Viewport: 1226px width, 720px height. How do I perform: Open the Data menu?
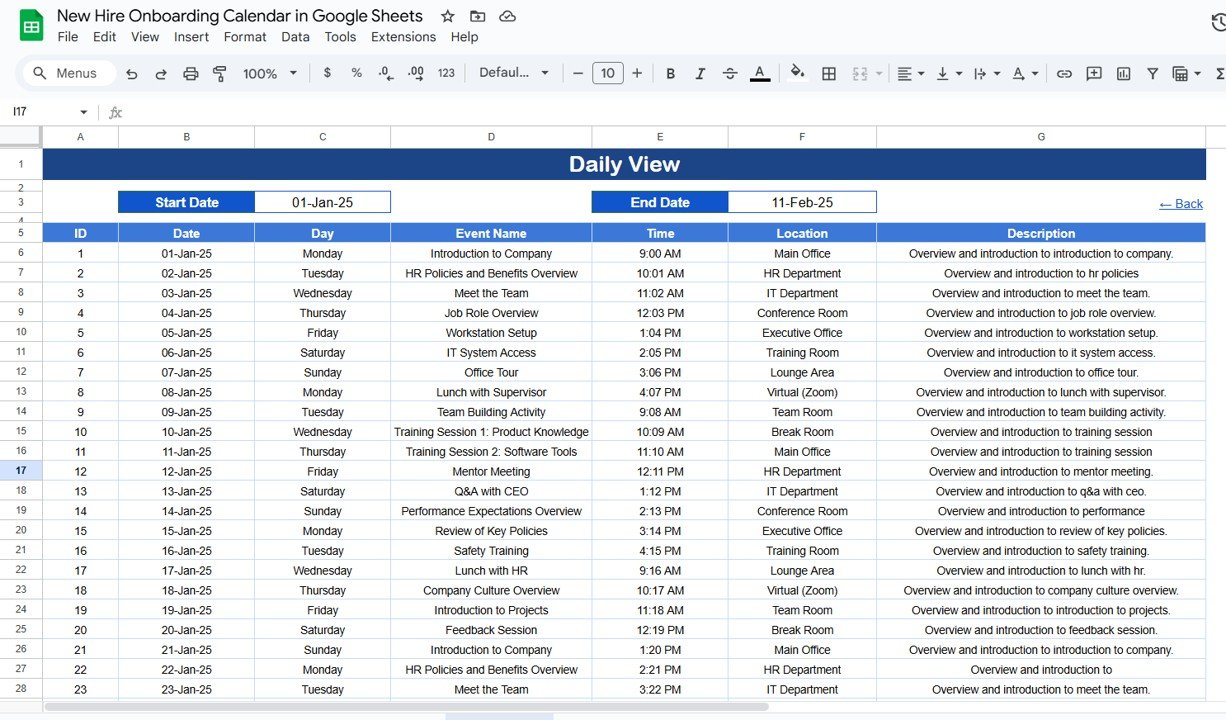point(295,37)
